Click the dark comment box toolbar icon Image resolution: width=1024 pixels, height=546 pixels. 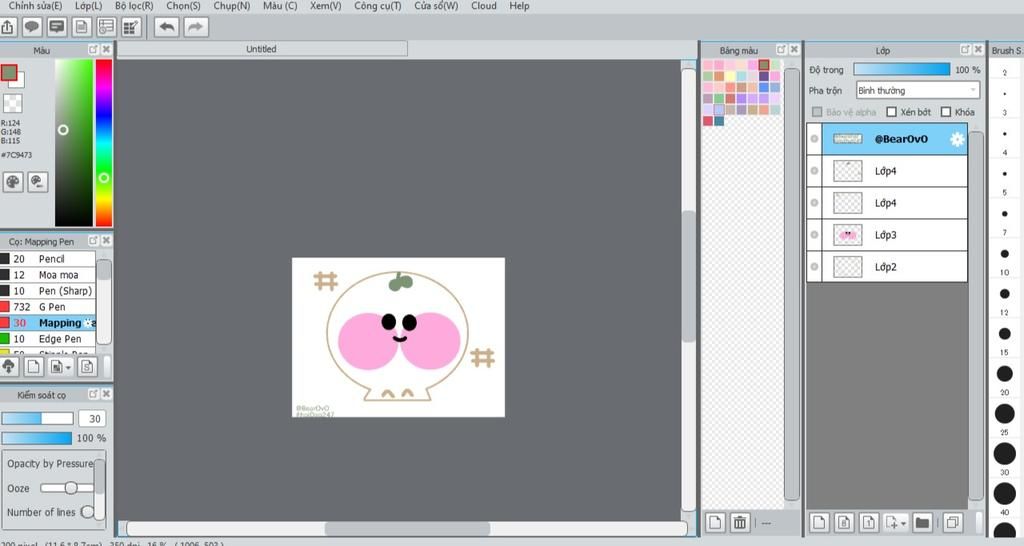click(57, 27)
